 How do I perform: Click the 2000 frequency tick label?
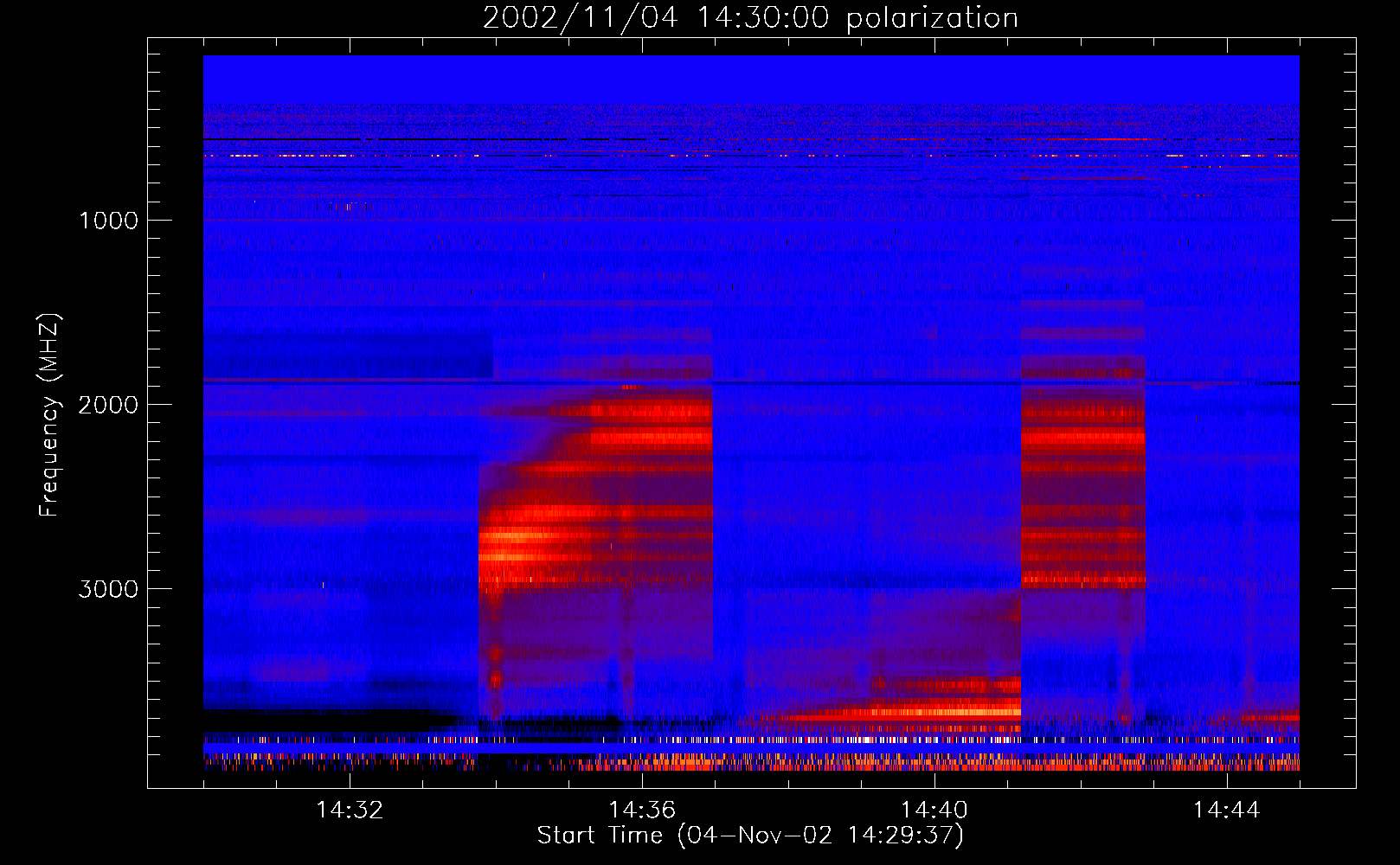point(108,405)
